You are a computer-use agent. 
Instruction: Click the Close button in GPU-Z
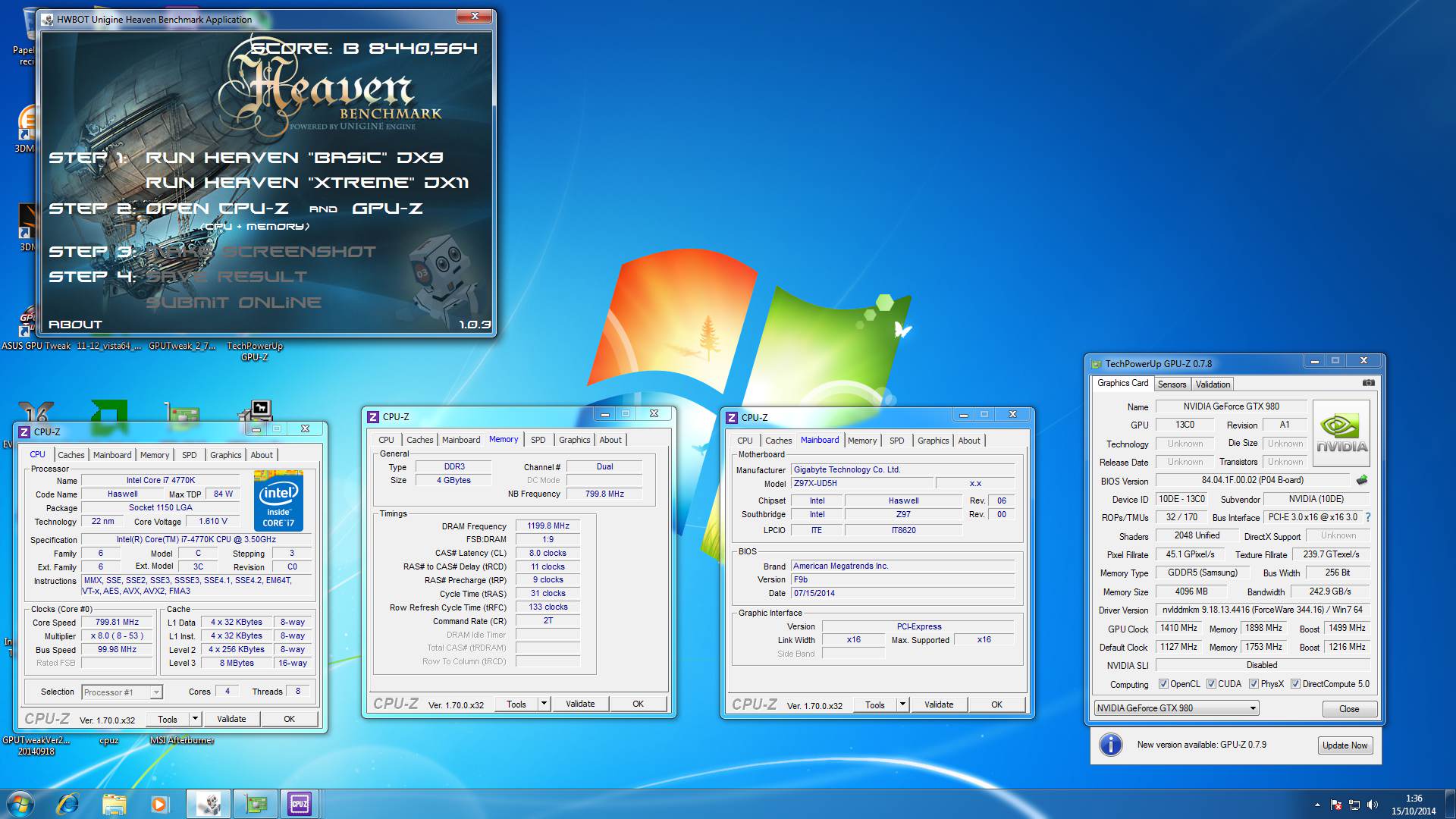[1349, 709]
